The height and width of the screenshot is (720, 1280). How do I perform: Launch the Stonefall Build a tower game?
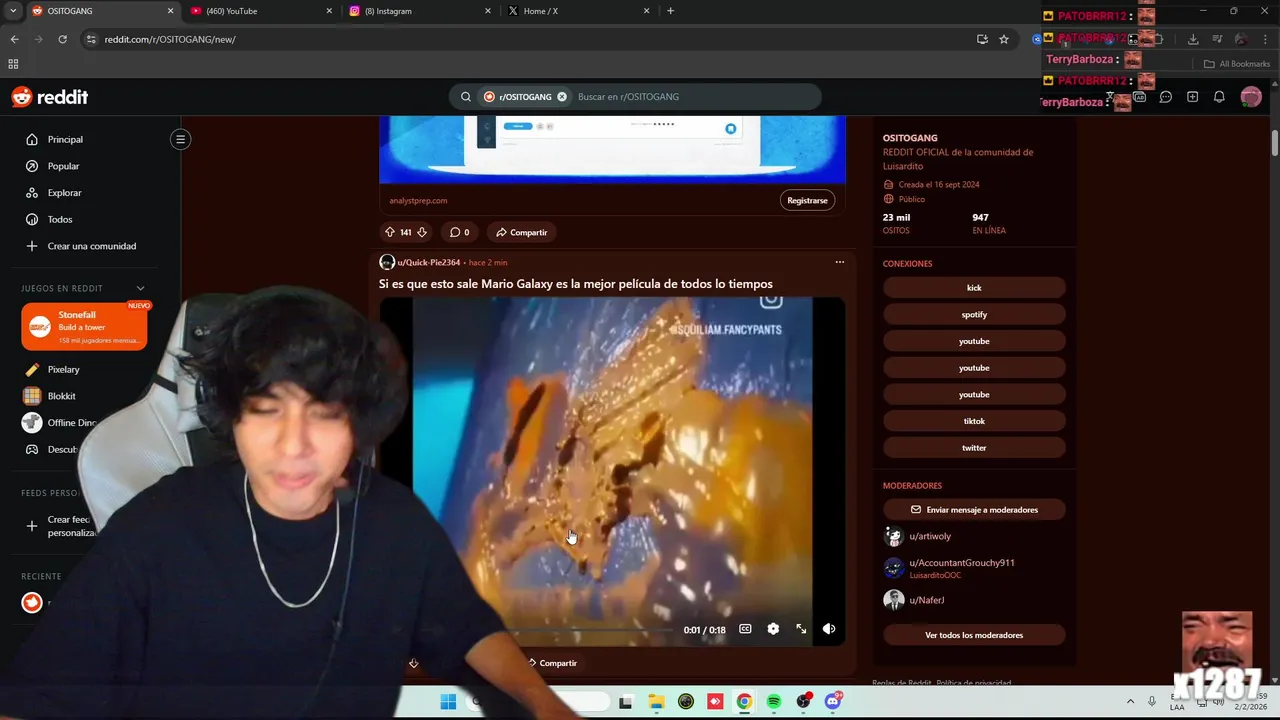84,326
